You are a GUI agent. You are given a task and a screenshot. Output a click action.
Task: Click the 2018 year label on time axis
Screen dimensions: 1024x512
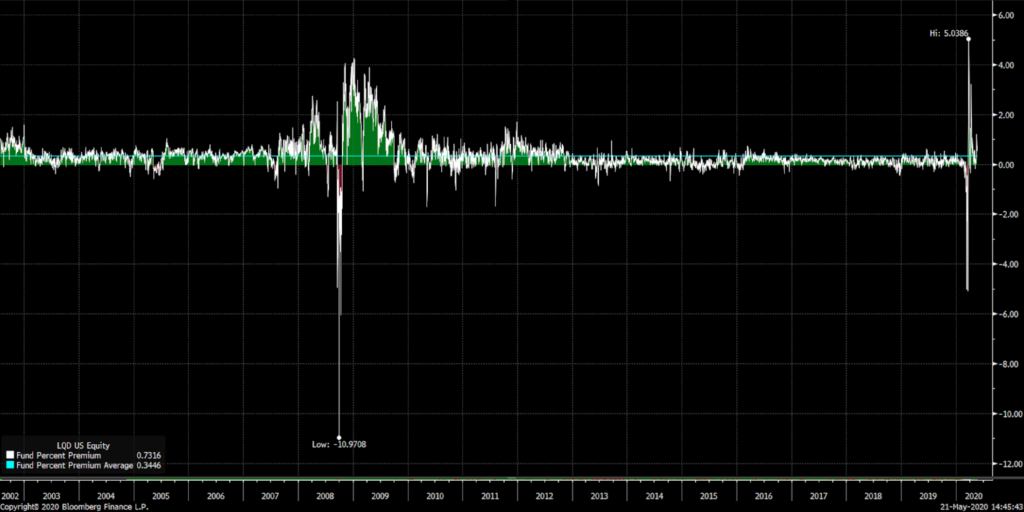(x=873, y=496)
